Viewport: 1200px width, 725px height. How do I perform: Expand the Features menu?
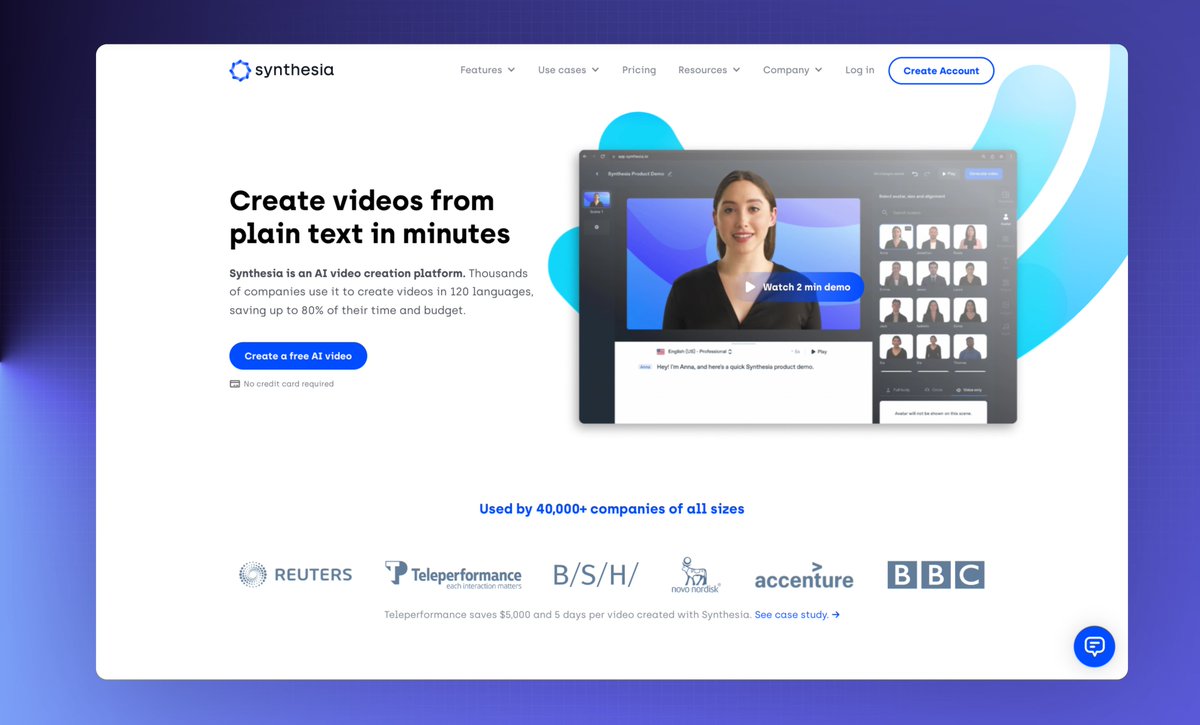[487, 70]
